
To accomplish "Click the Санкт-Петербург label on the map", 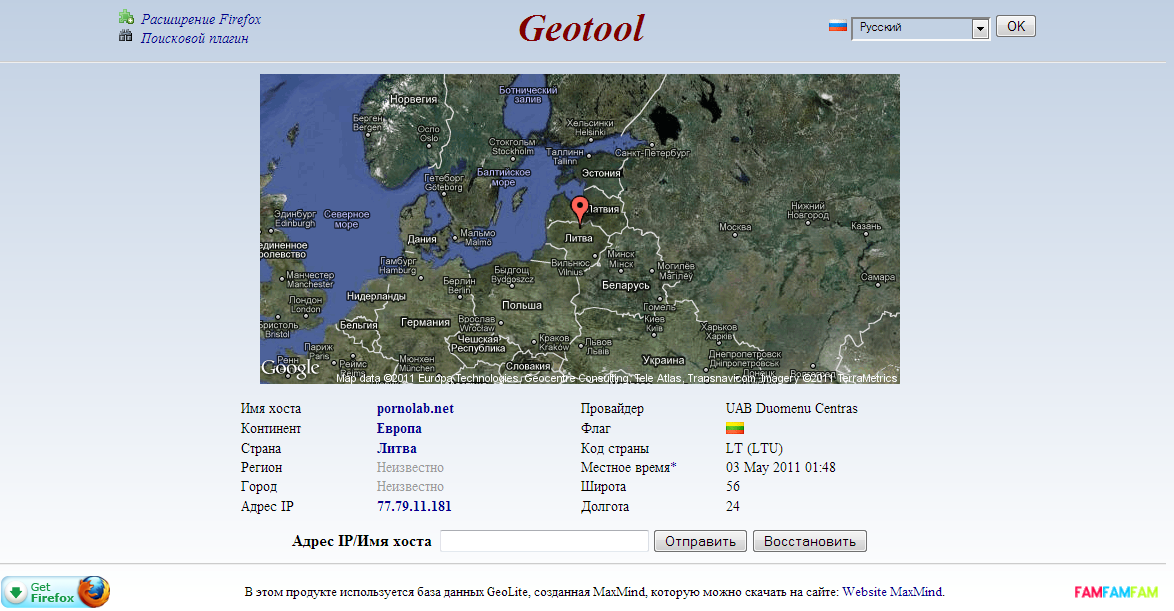I will (x=652, y=153).
